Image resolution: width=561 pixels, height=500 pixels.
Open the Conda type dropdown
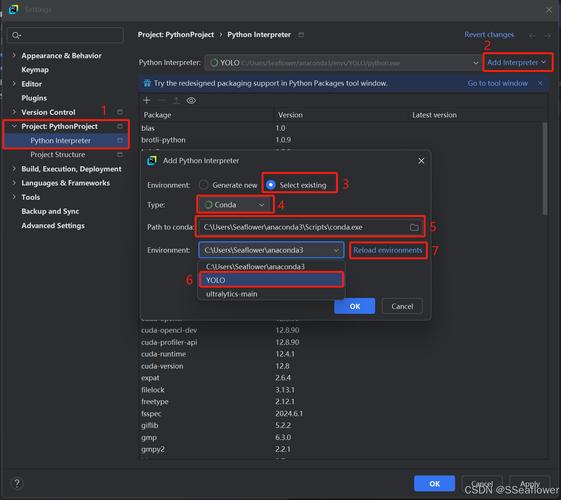click(235, 205)
